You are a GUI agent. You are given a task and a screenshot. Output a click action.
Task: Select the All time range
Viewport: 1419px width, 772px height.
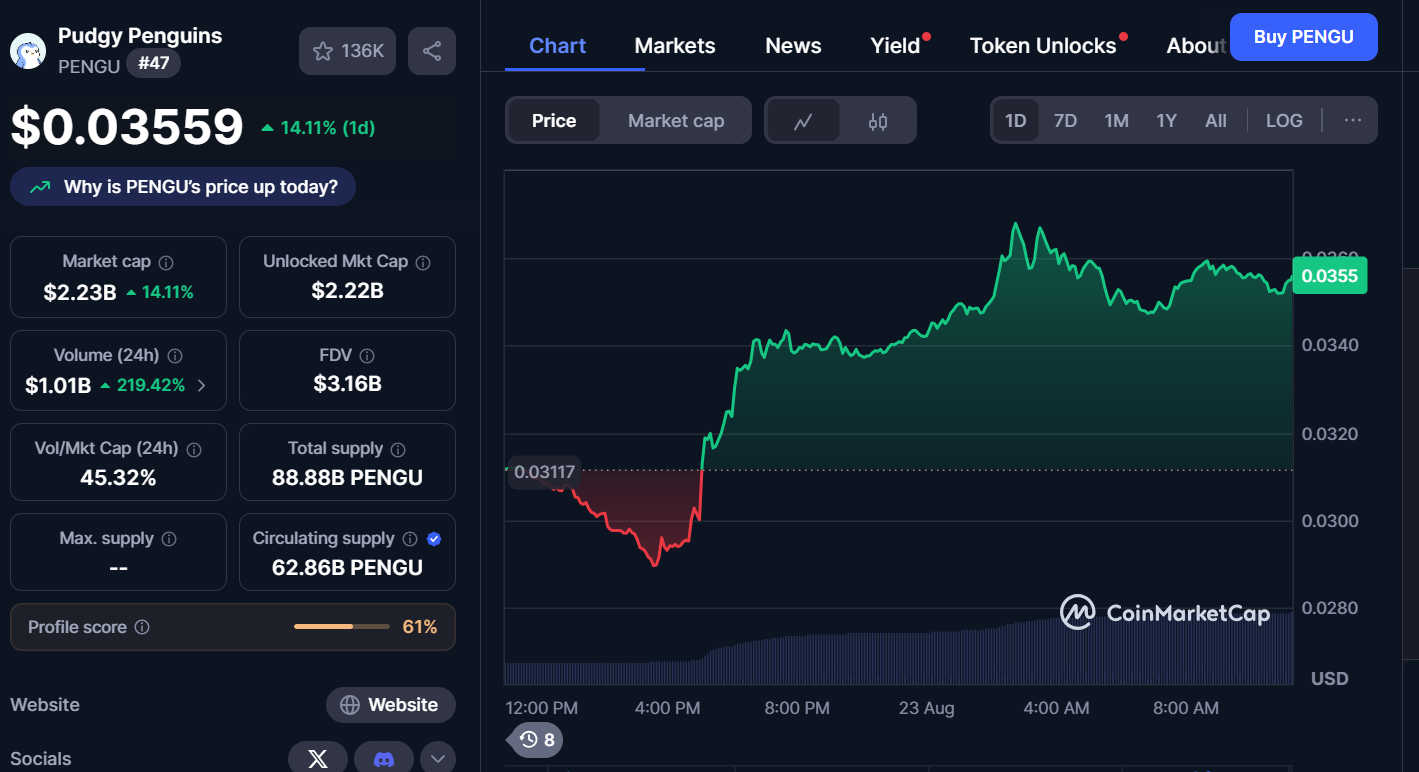pos(1216,121)
